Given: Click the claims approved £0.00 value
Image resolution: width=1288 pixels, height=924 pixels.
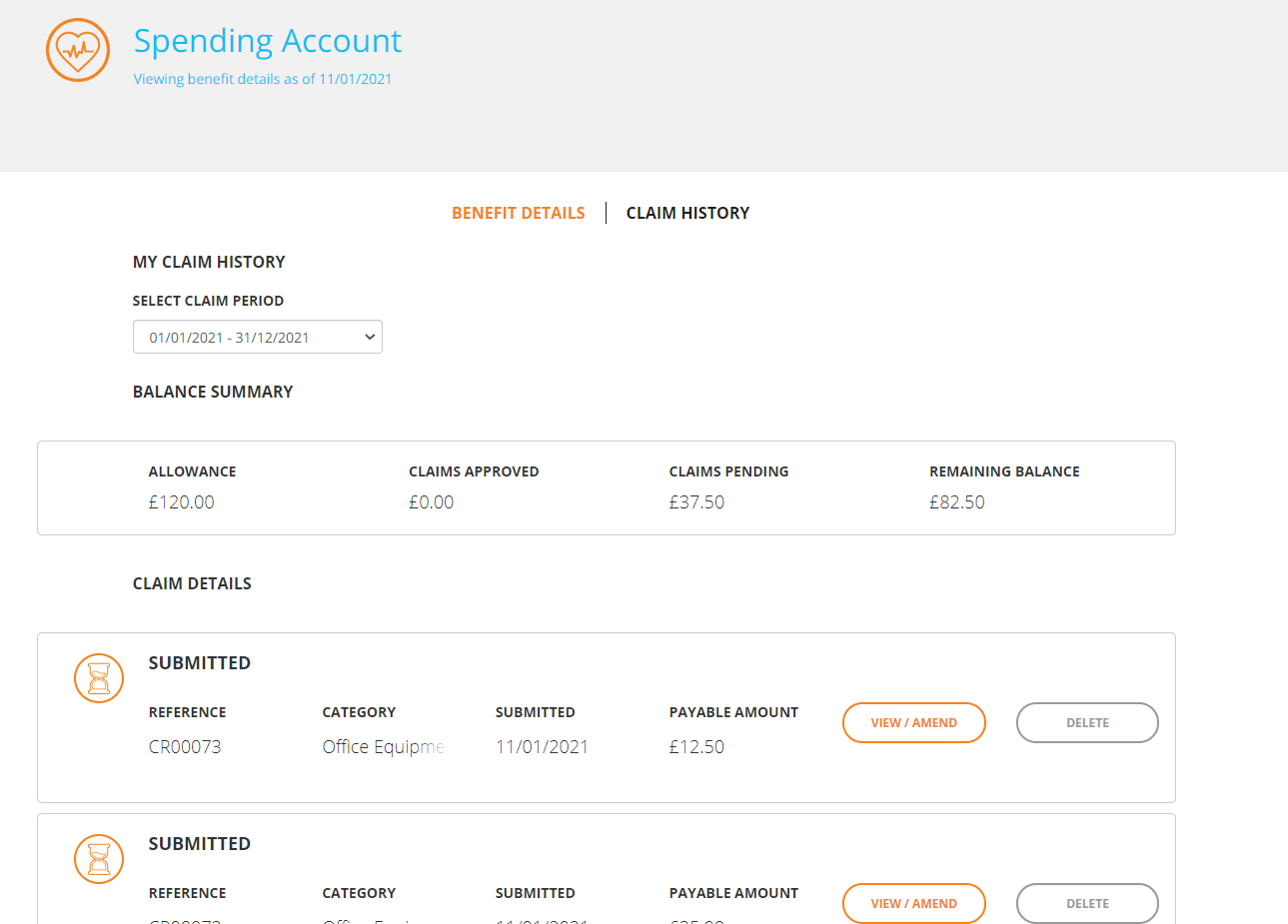Looking at the screenshot, I should 431,502.
